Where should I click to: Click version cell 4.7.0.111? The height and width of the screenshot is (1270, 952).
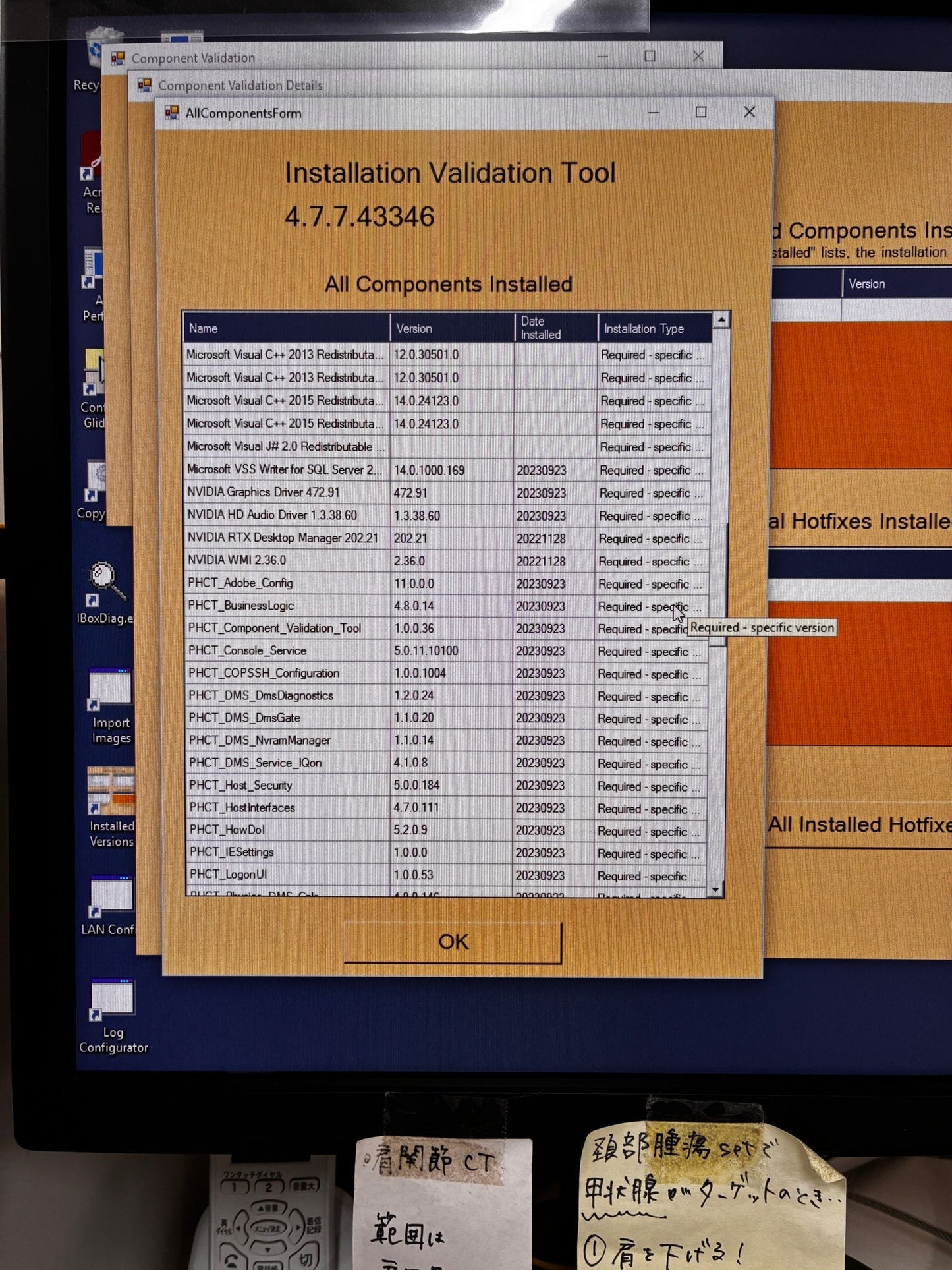click(452, 808)
